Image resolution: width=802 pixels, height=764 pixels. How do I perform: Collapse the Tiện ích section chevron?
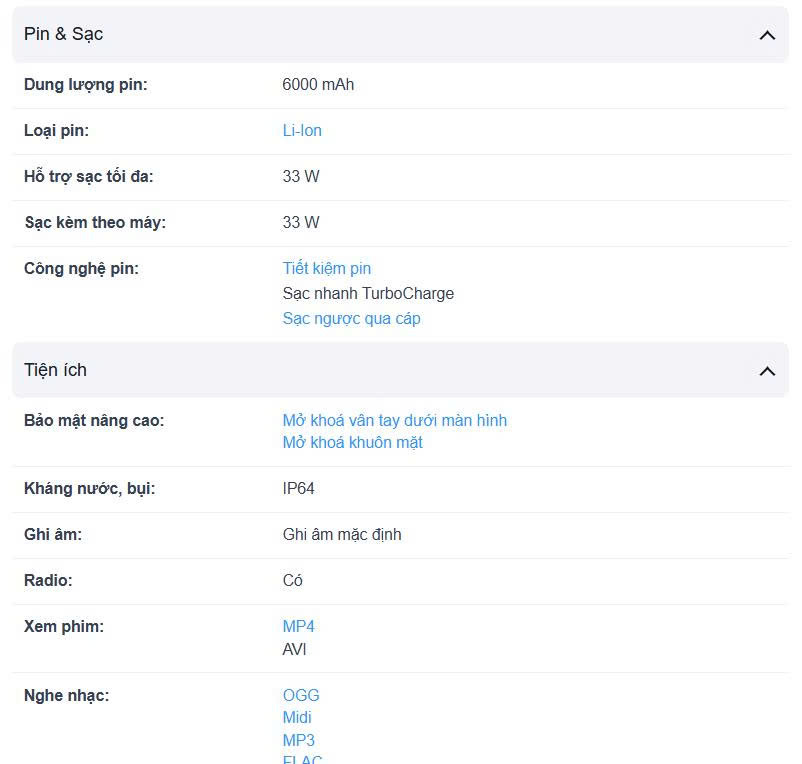click(x=767, y=371)
